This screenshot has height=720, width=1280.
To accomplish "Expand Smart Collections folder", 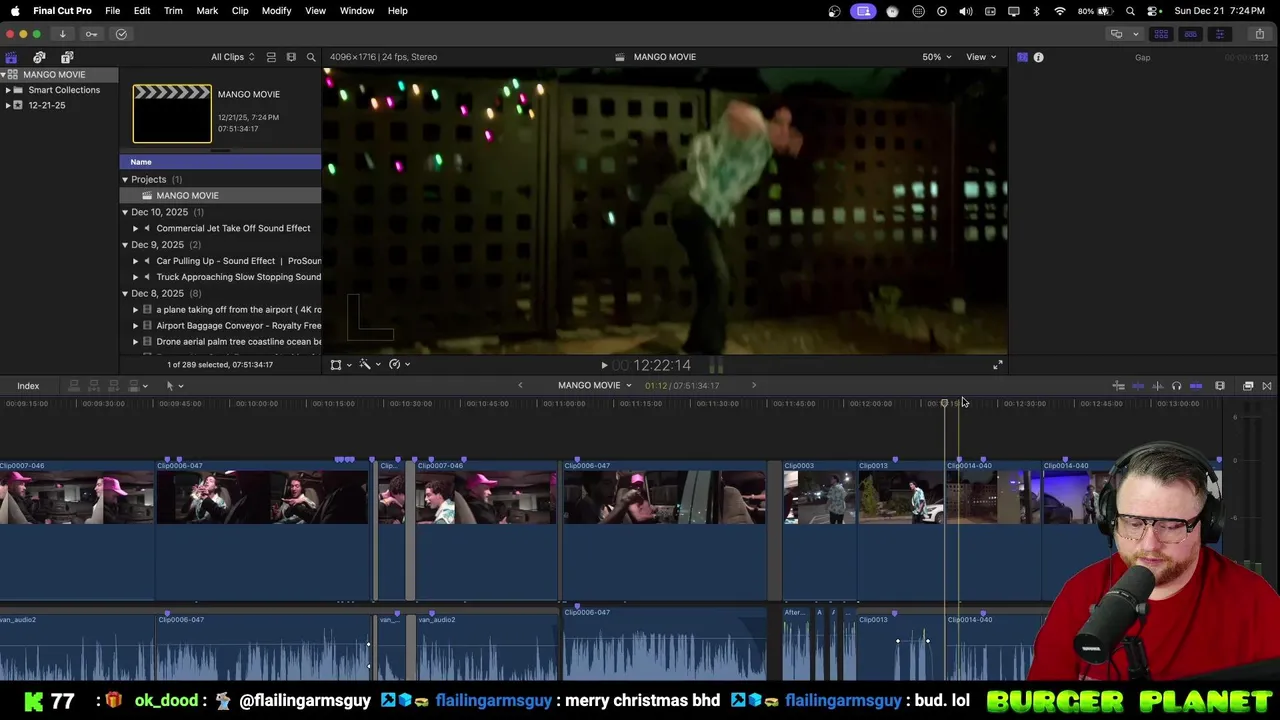I will 8,90.
